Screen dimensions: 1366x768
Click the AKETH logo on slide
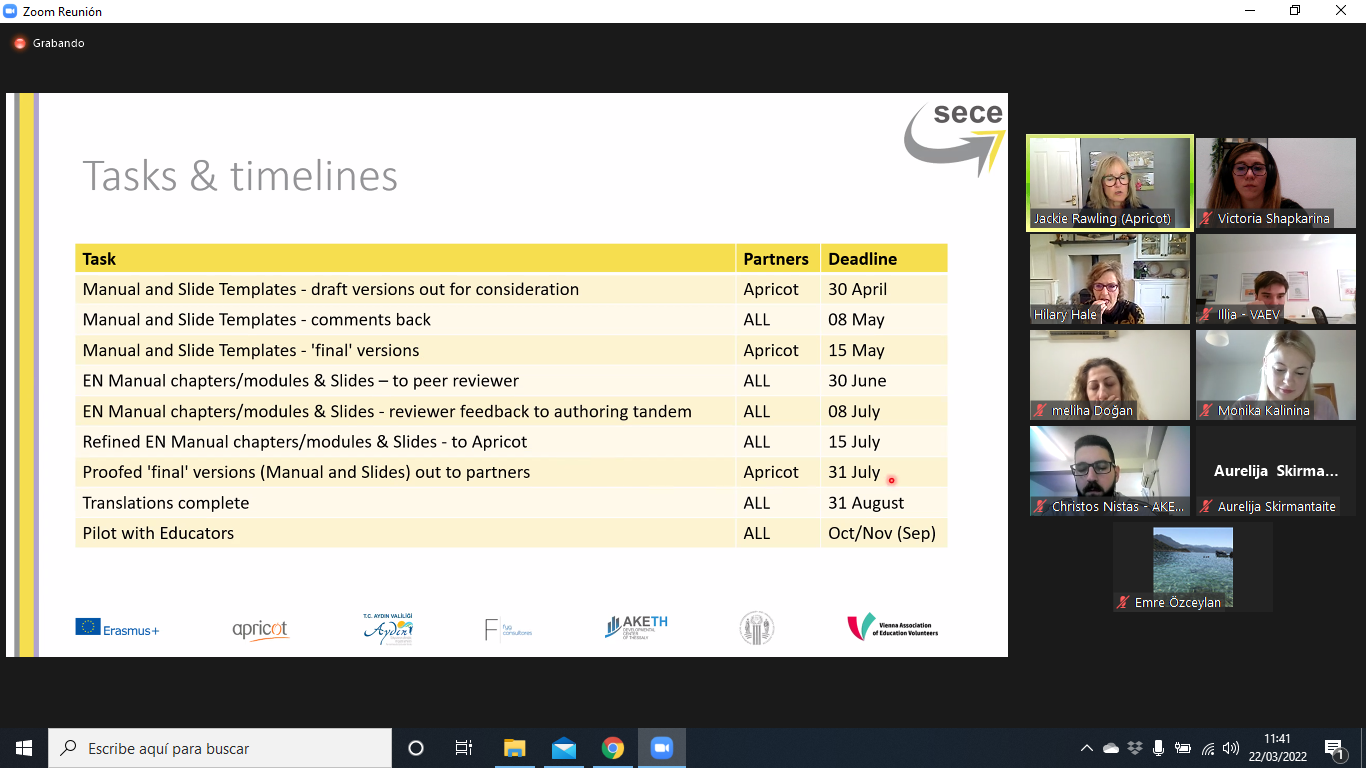point(636,627)
